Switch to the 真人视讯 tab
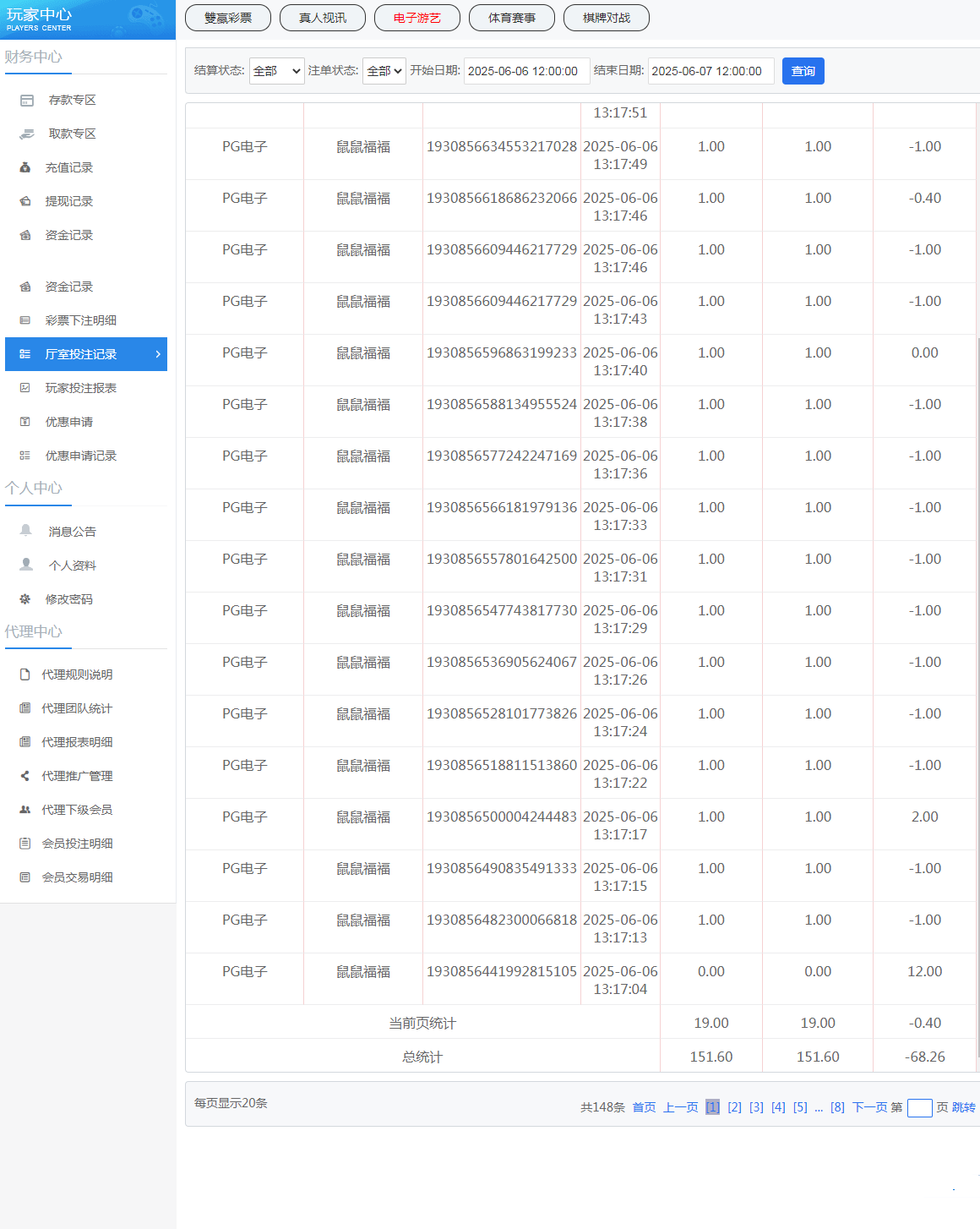 tap(323, 18)
